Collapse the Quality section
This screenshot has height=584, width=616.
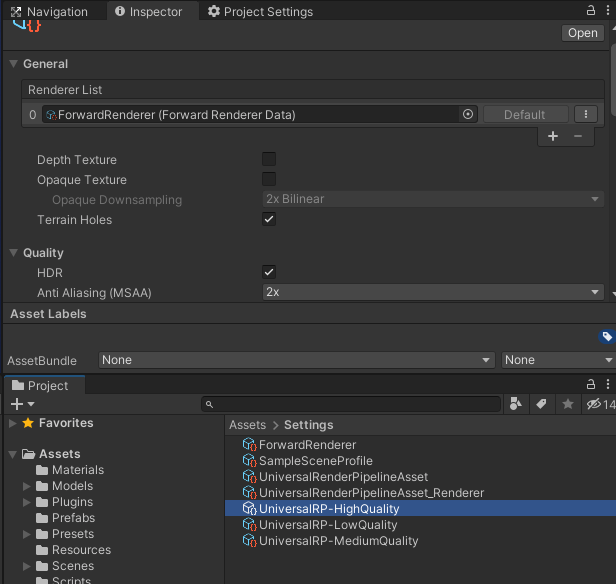pos(14,253)
